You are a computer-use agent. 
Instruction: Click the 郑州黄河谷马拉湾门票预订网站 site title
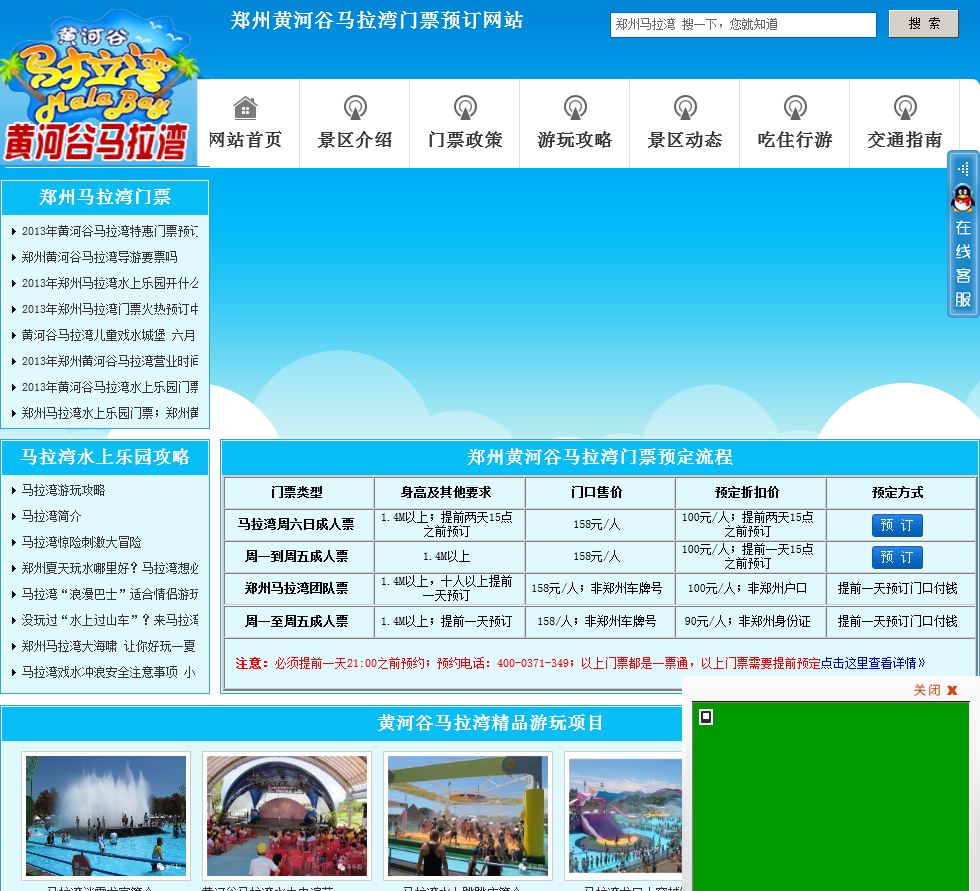pos(377,21)
